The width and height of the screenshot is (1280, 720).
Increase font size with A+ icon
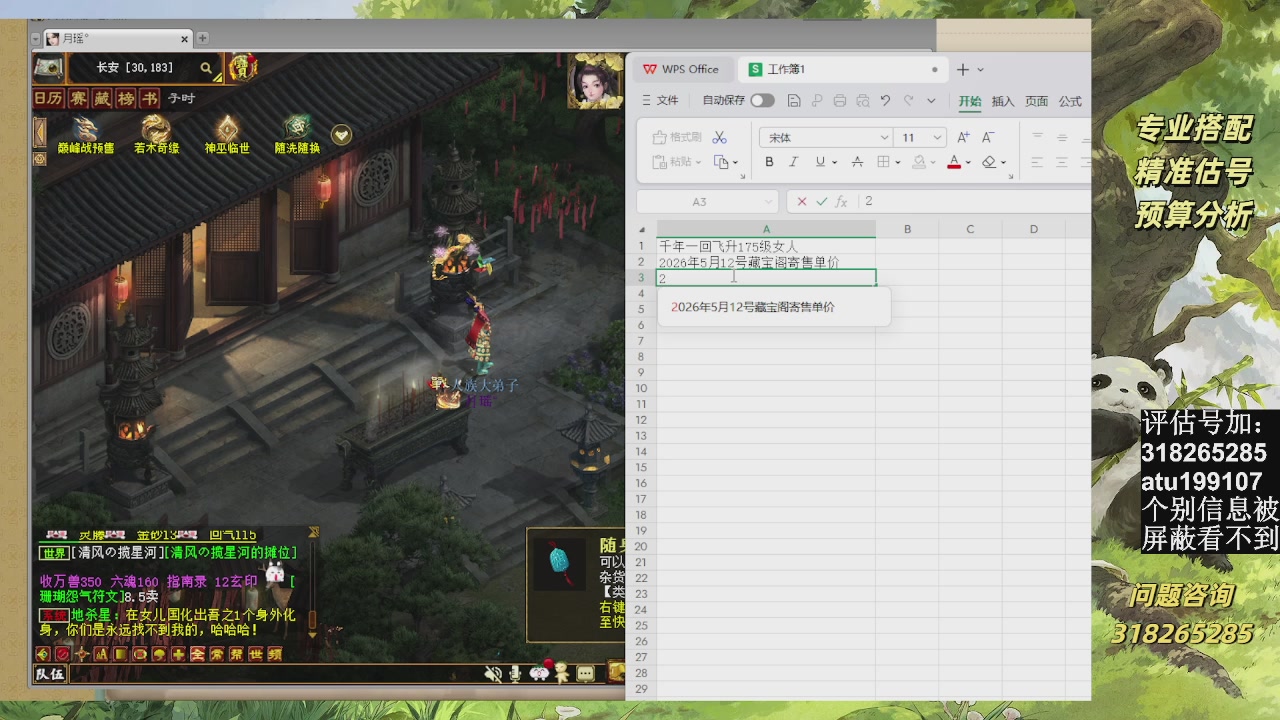pos(963,137)
